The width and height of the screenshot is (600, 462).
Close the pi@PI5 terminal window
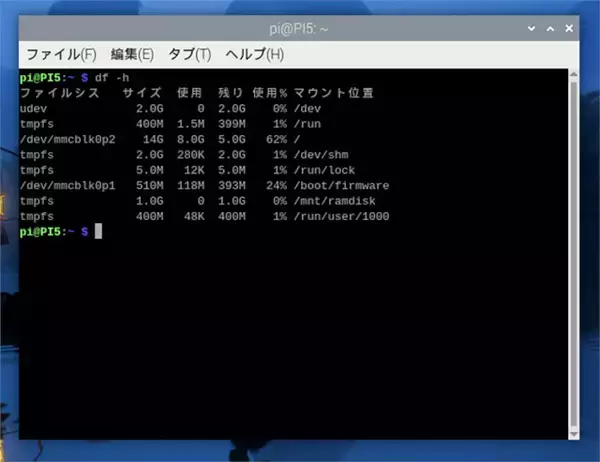tap(569, 28)
